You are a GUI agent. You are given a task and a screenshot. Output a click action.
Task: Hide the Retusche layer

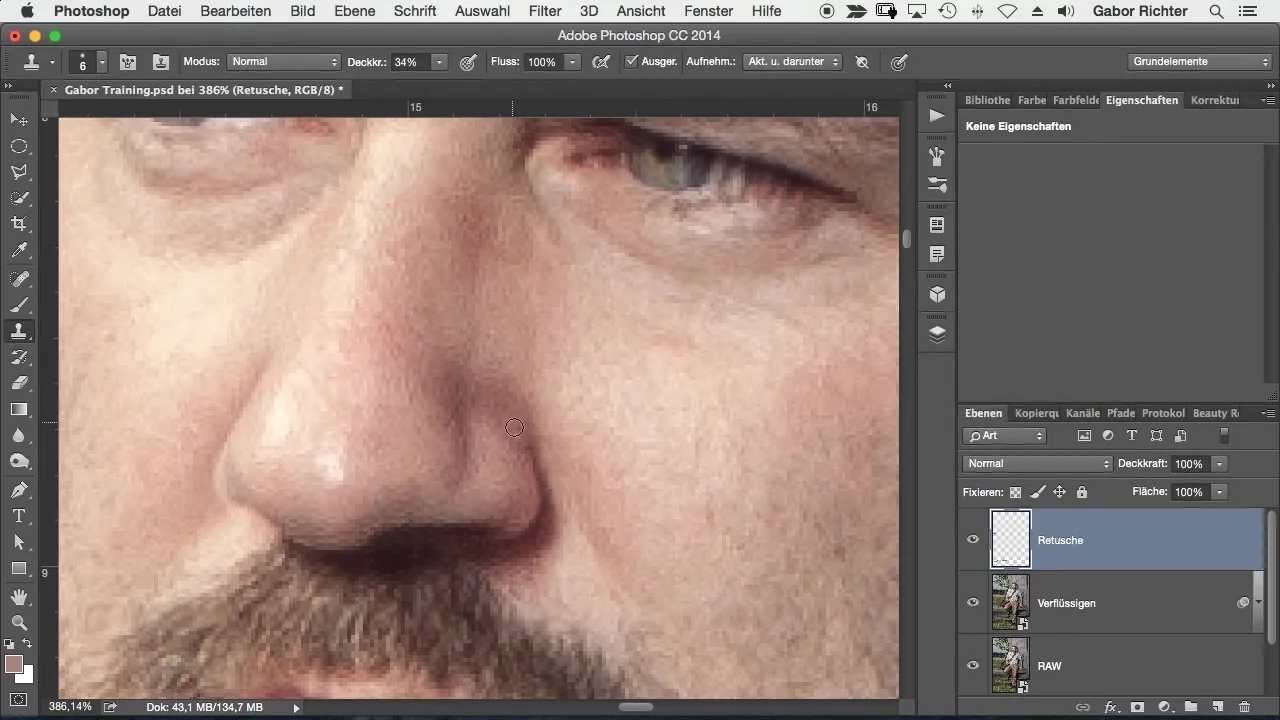[973, 540]
